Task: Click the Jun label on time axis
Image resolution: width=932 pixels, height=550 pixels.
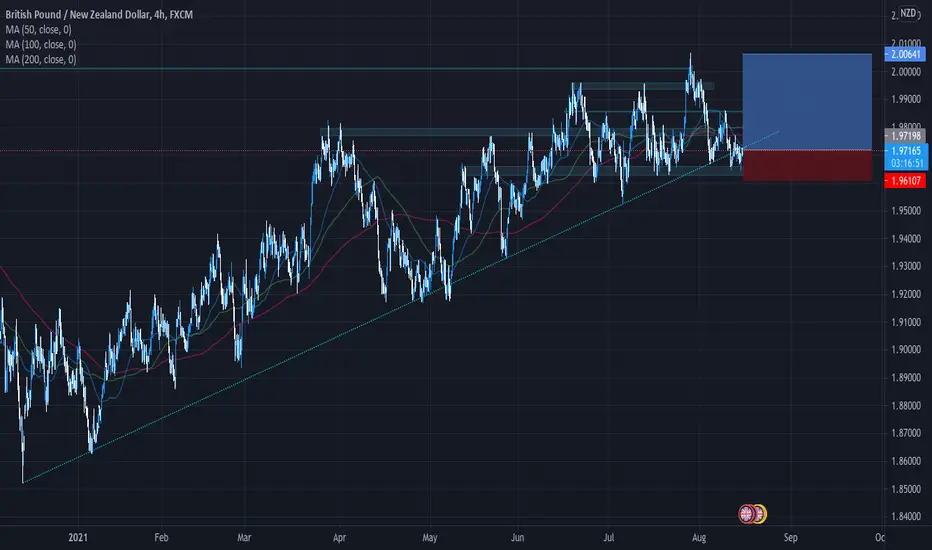Action: 518,538
